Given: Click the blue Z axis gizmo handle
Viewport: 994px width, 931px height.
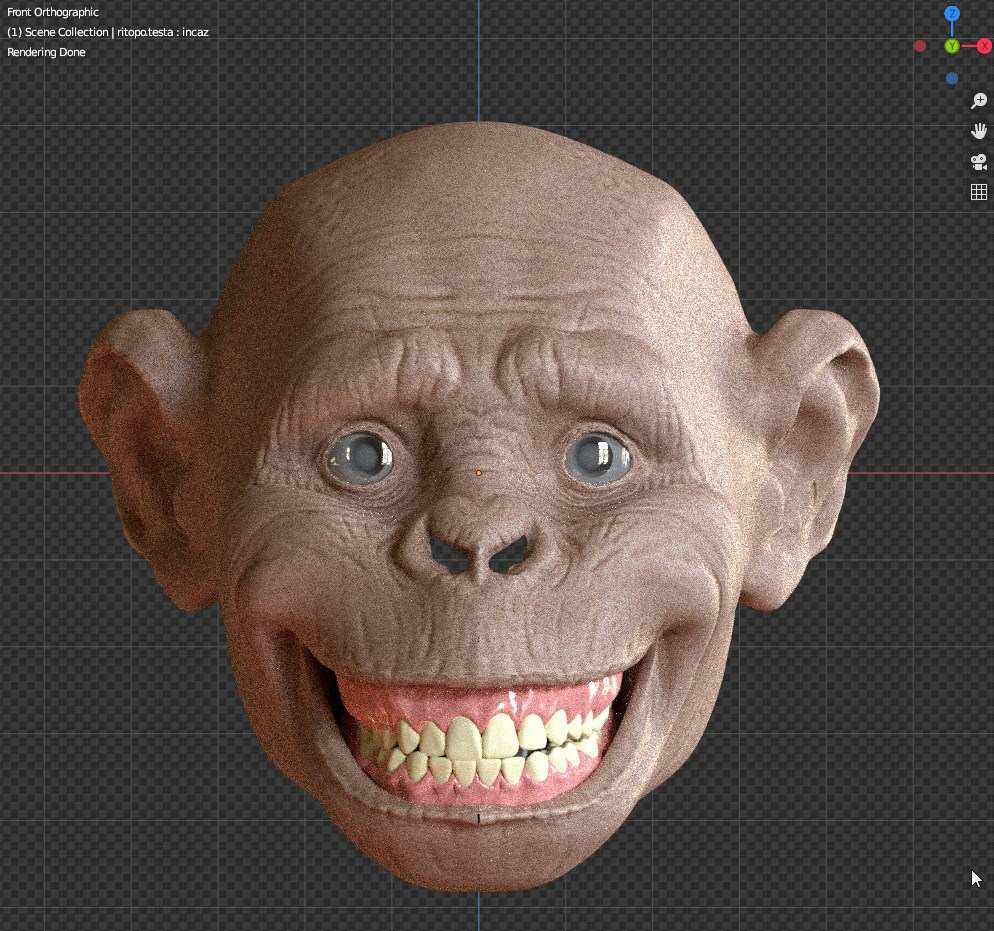Looking at the screenshot, I should point(952,13).
